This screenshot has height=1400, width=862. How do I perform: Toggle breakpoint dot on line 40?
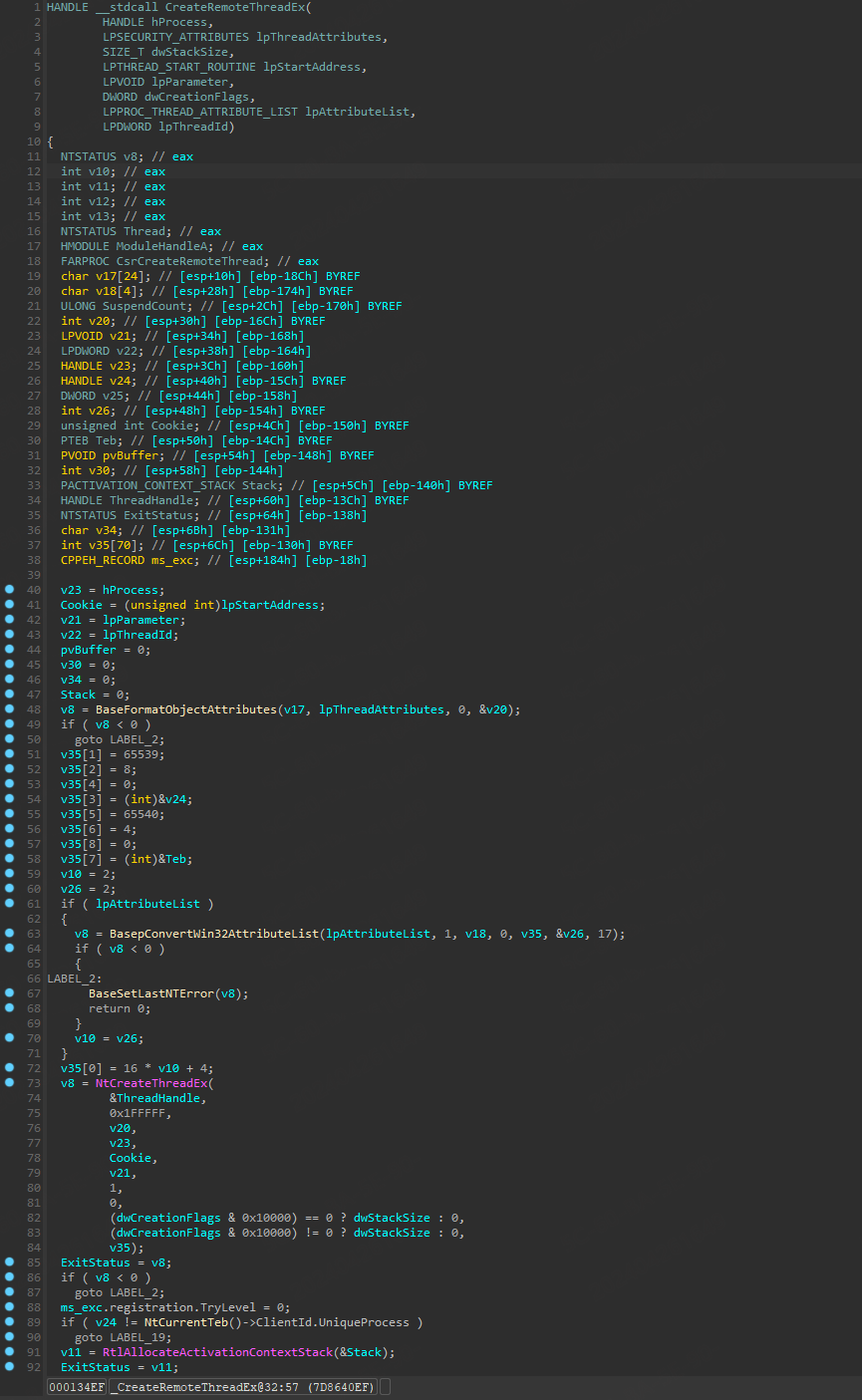9,590
